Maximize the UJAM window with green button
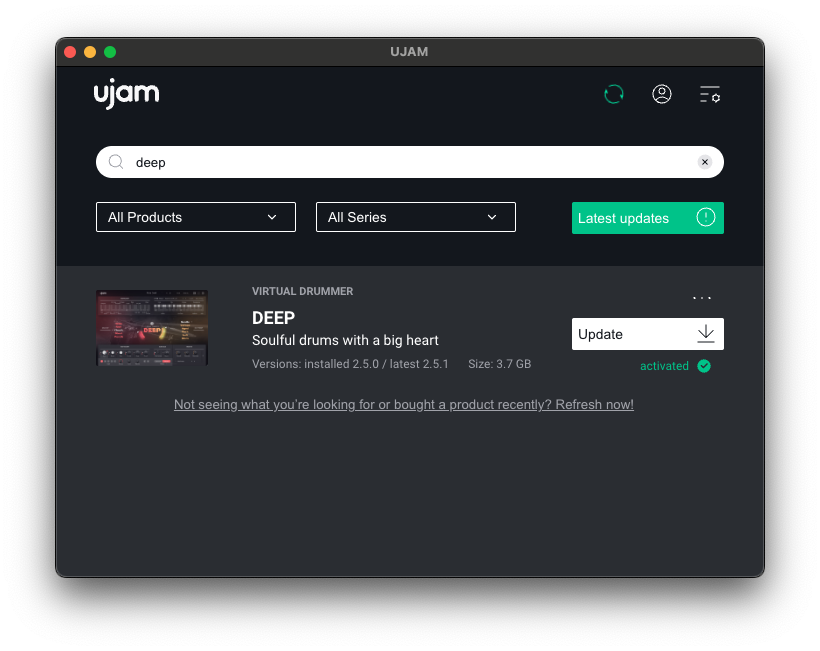820x651 pixels. pyautogui.click(x=110, y=52)
